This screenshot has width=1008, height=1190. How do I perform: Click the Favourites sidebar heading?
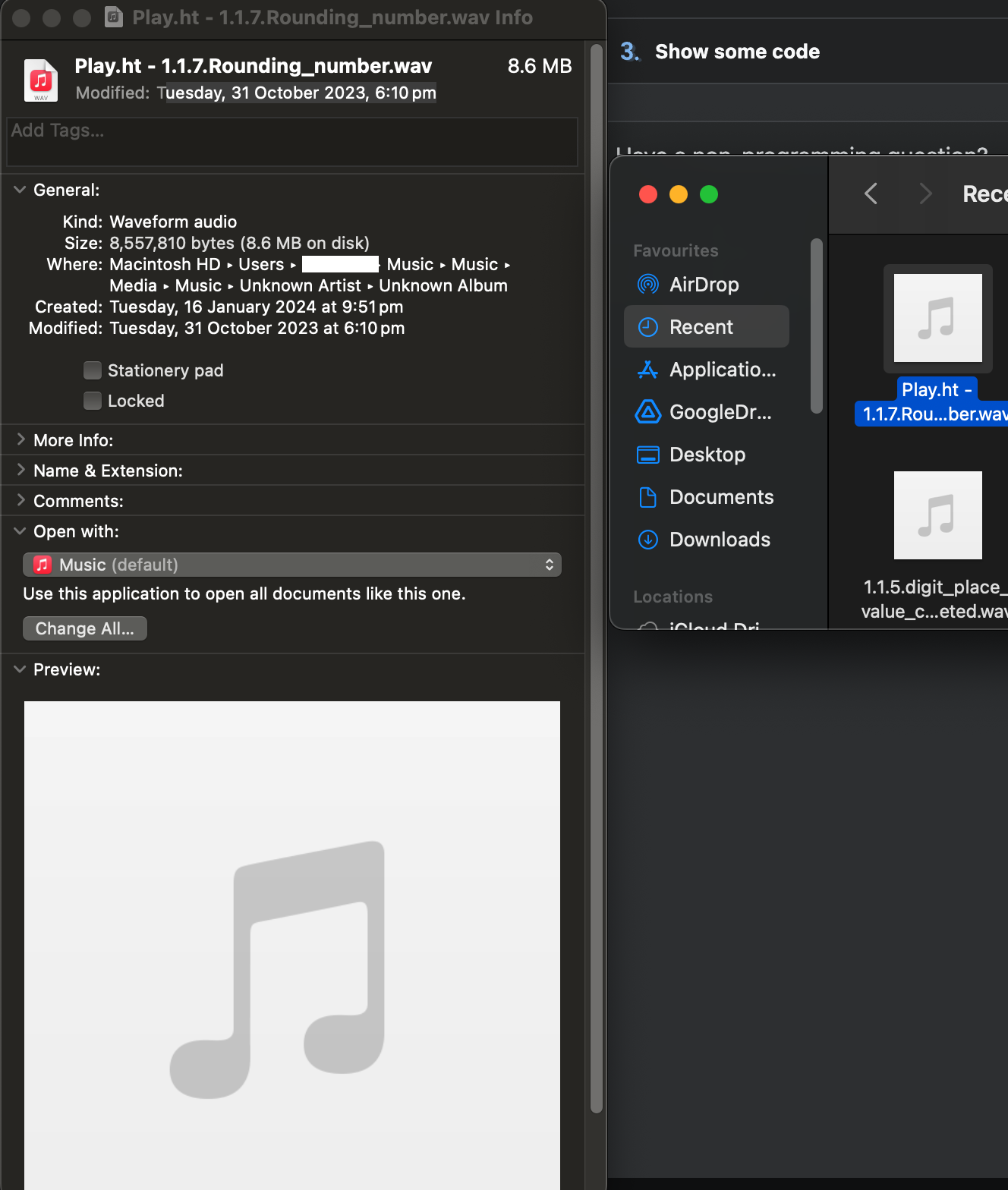click(676, 250)
